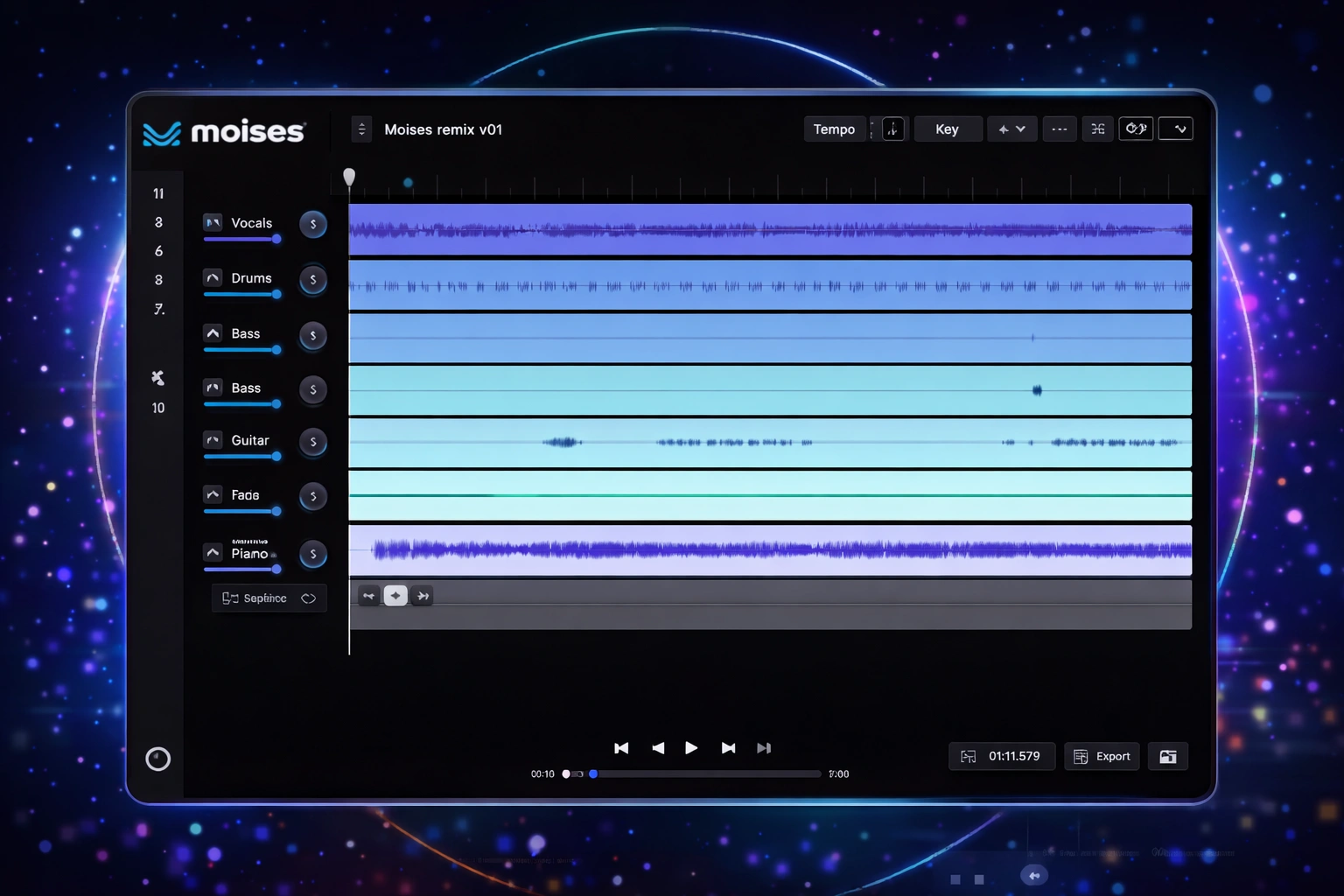Click the circular icon in bottom-left sidebar
Screen dimensions: 1344x896
point(158,759)
